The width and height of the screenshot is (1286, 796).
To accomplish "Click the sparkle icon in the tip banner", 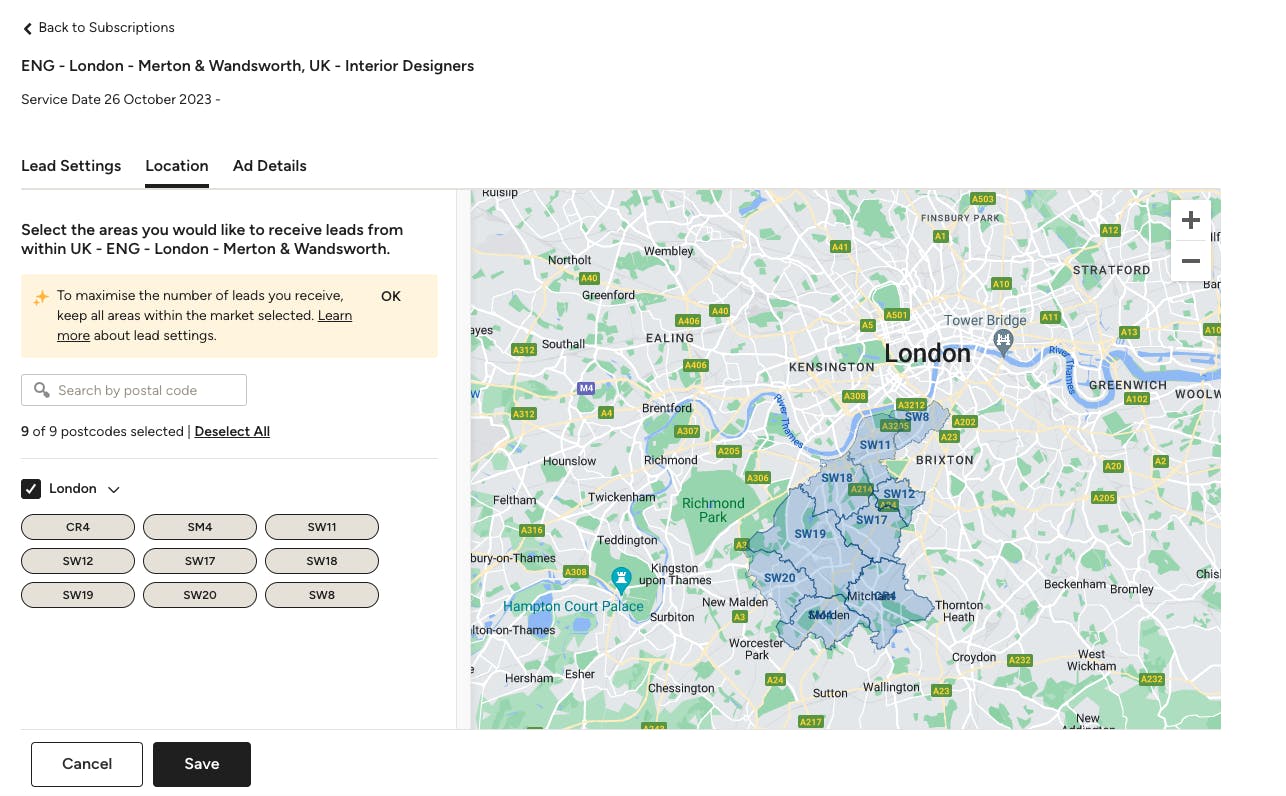I will coord(41,298).
